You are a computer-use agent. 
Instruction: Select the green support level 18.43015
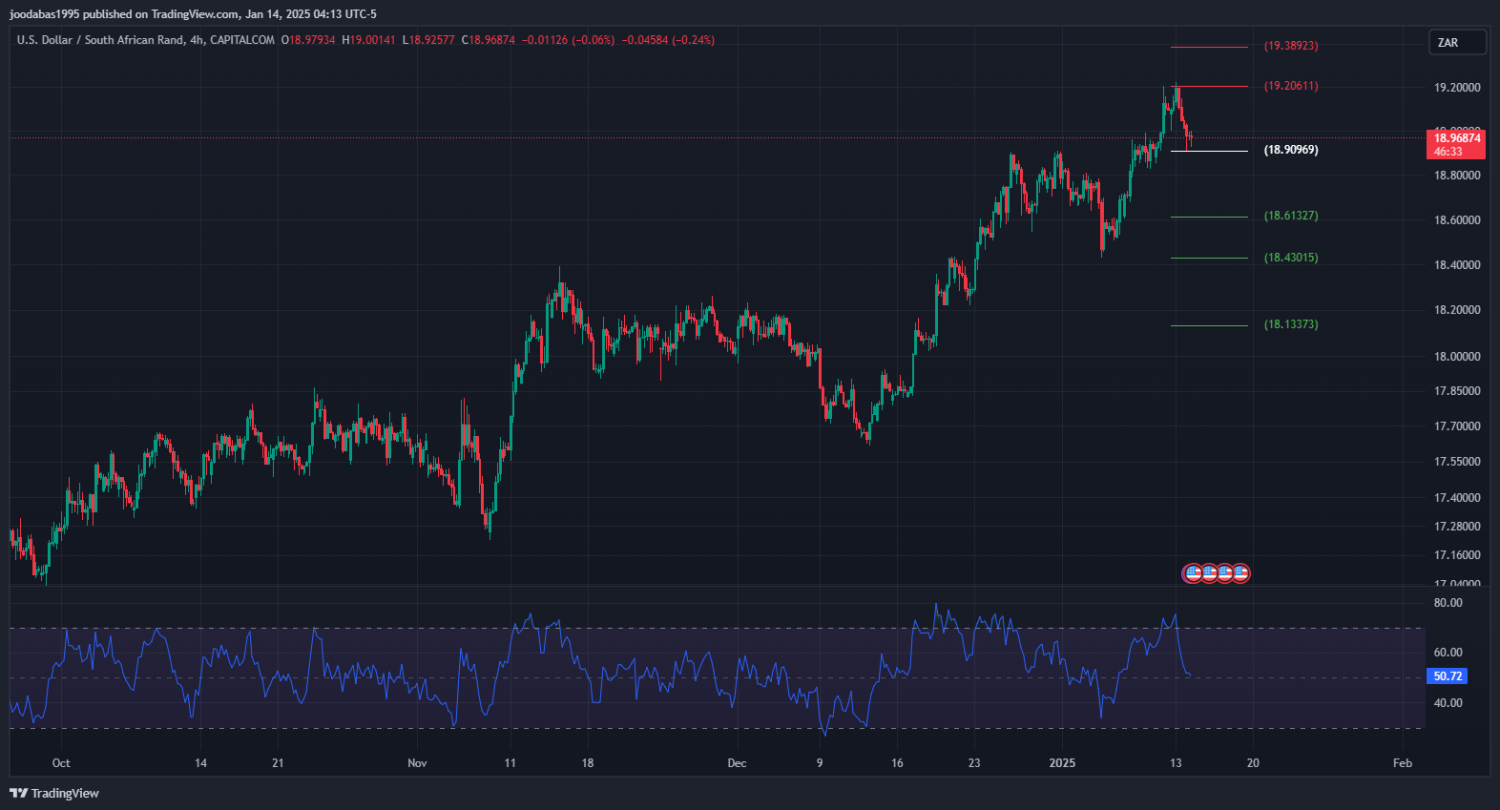point(1210,258)
